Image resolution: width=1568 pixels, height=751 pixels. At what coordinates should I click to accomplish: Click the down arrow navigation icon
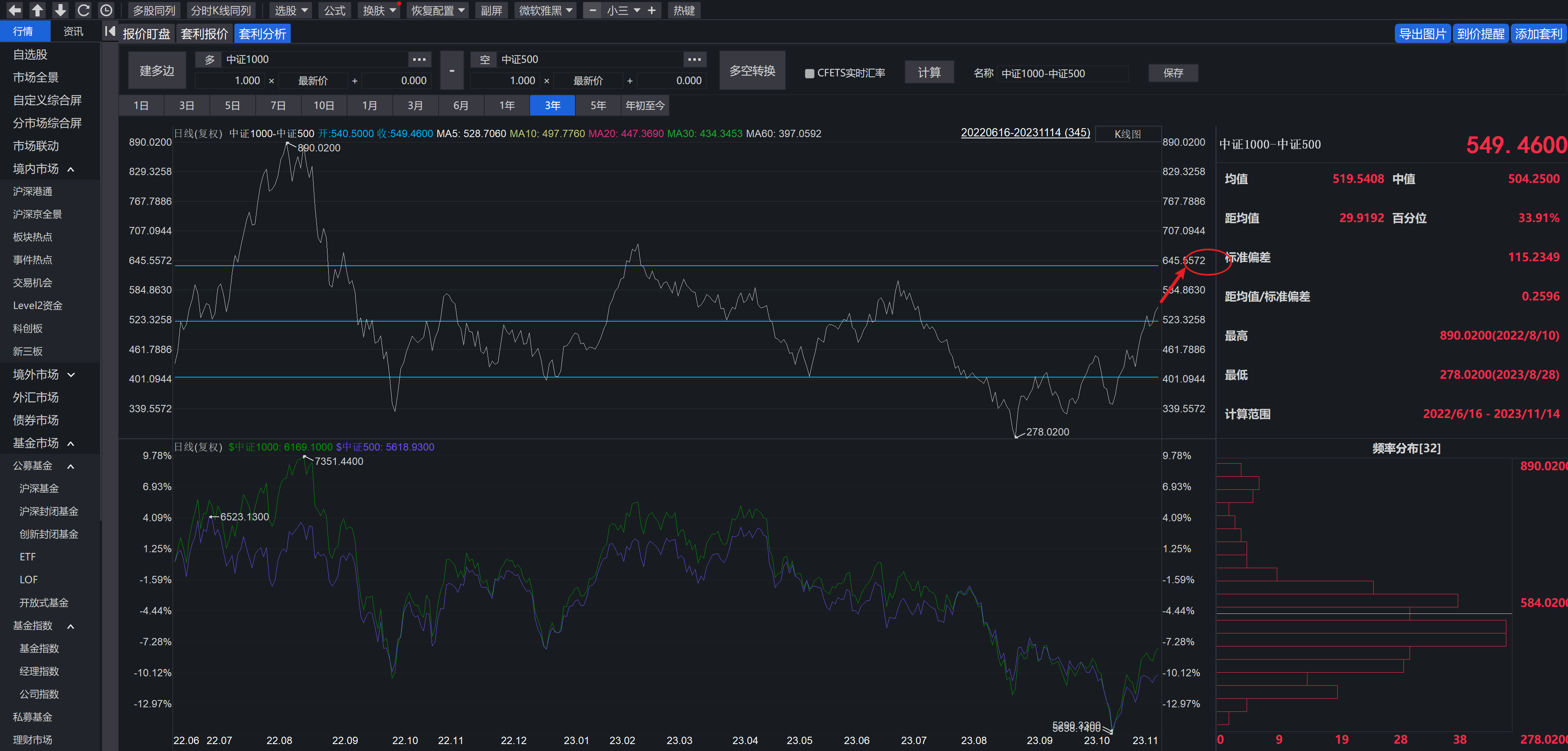pos(60,10)
